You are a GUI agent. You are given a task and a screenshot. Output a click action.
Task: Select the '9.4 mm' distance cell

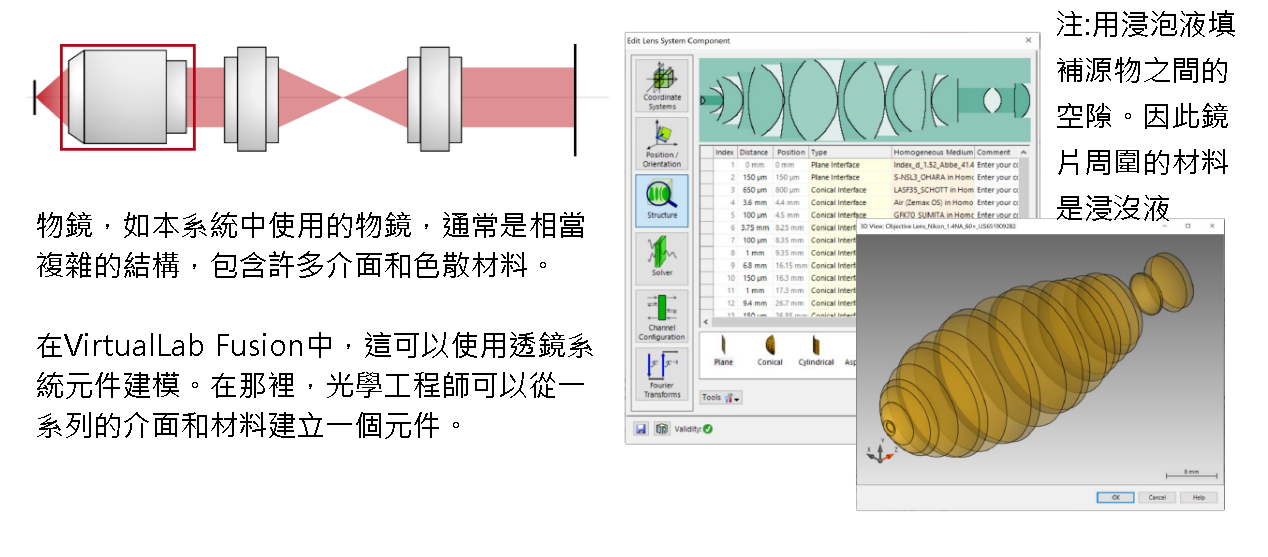753,302
